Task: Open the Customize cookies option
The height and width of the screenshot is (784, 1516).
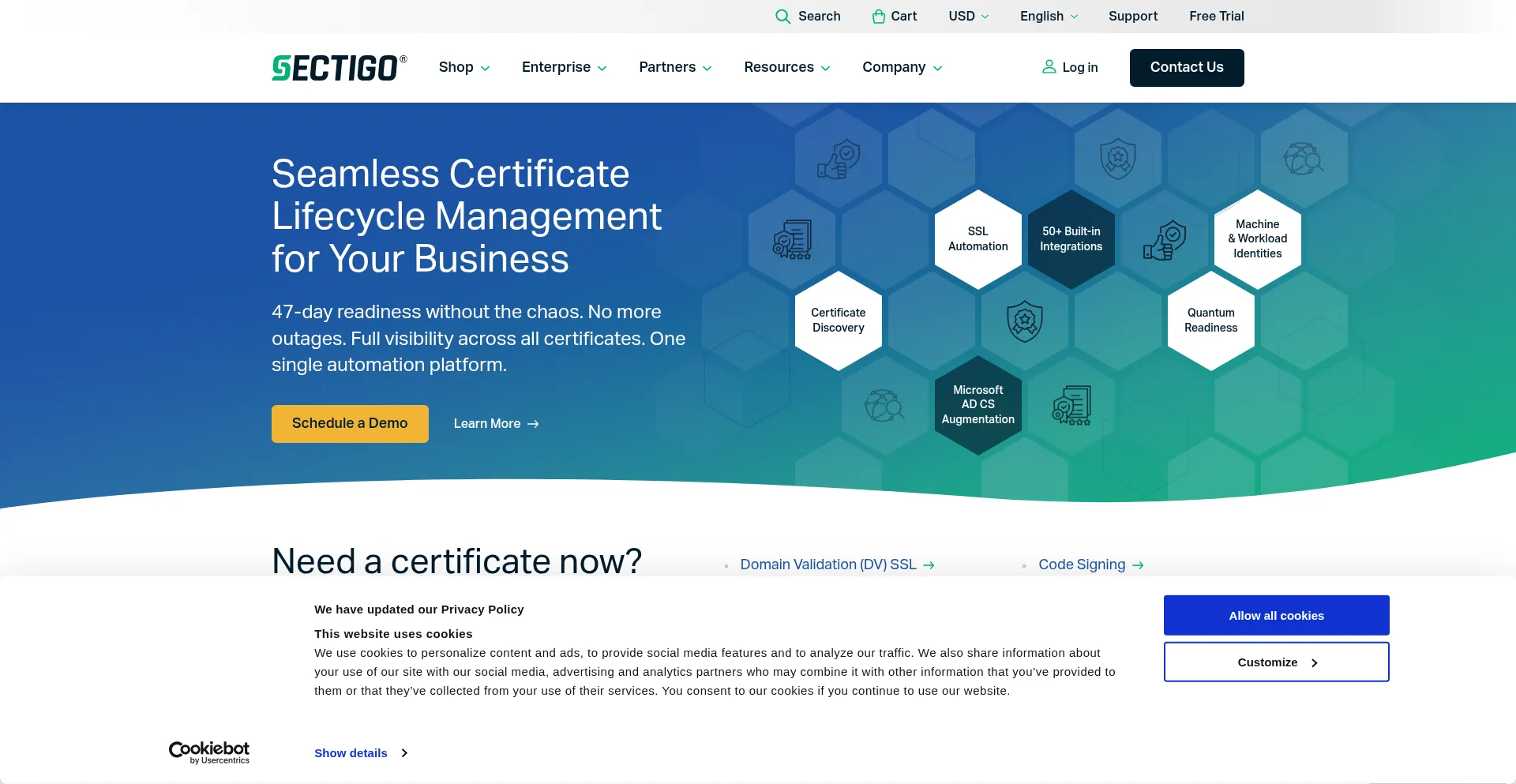Action: point(1276,662)
